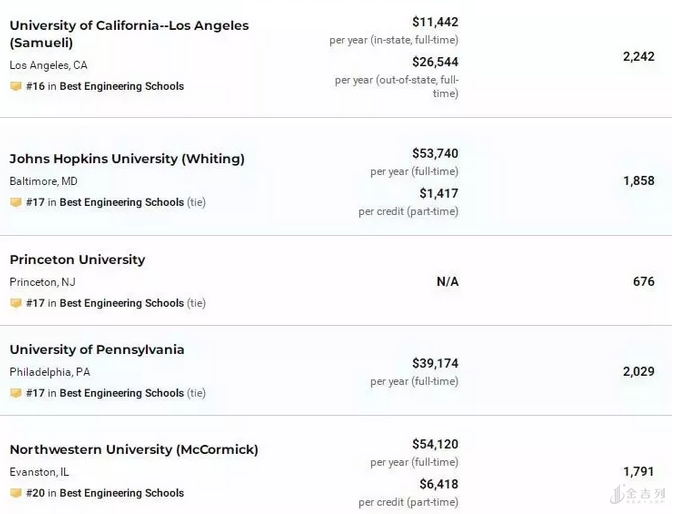
Task: Click Northwestern's Best Engineering Schools ranking link
Action: click(x=121, y=494)
